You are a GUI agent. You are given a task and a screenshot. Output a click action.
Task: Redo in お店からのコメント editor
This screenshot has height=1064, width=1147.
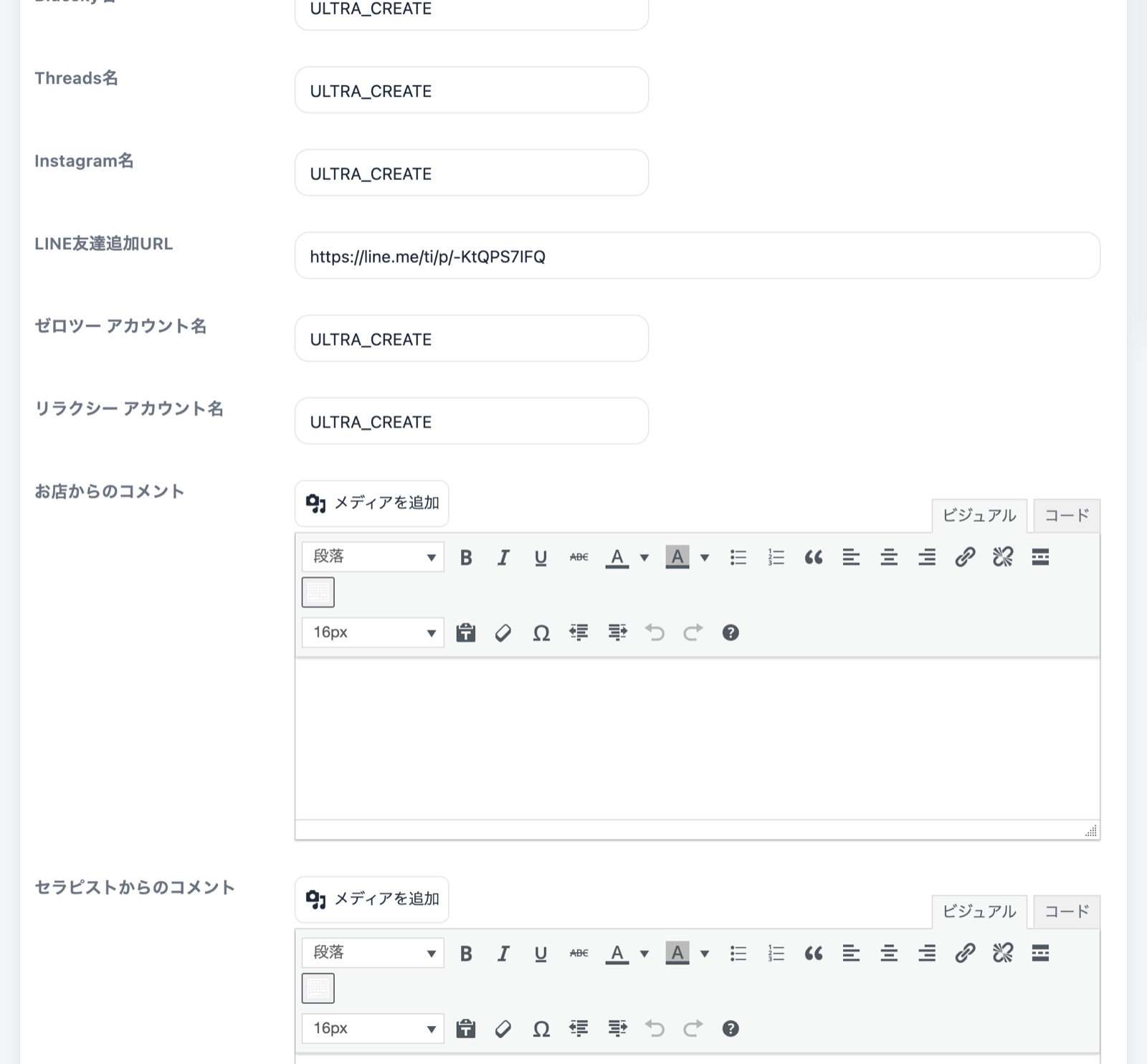[693, 632]
